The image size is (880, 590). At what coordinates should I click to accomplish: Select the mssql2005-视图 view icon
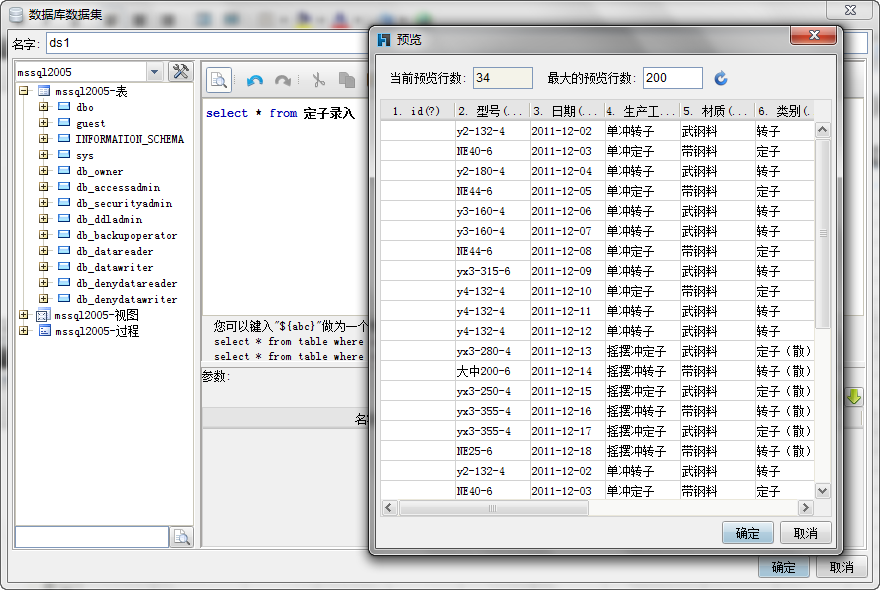pyautogui.click(x=43, y=315)
